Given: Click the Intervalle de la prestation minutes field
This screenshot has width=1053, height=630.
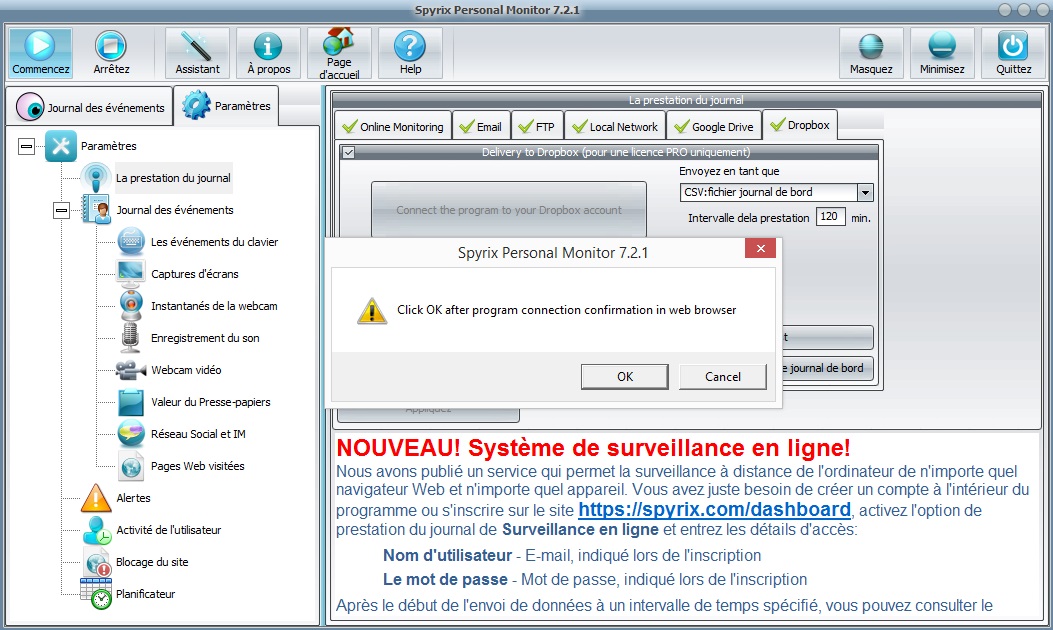Looking at the screenshot, I should (830, 216).
